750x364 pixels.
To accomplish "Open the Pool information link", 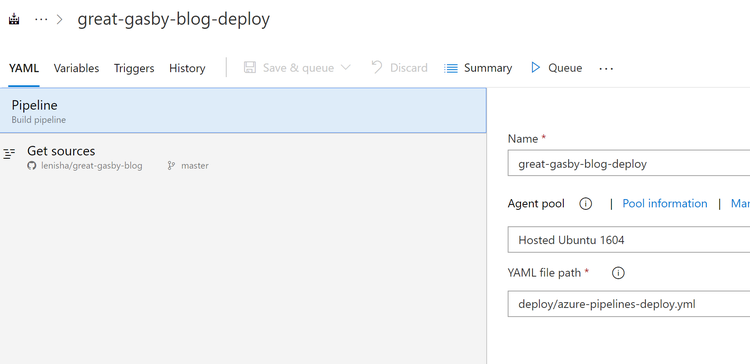I will (x=664, y=203).
